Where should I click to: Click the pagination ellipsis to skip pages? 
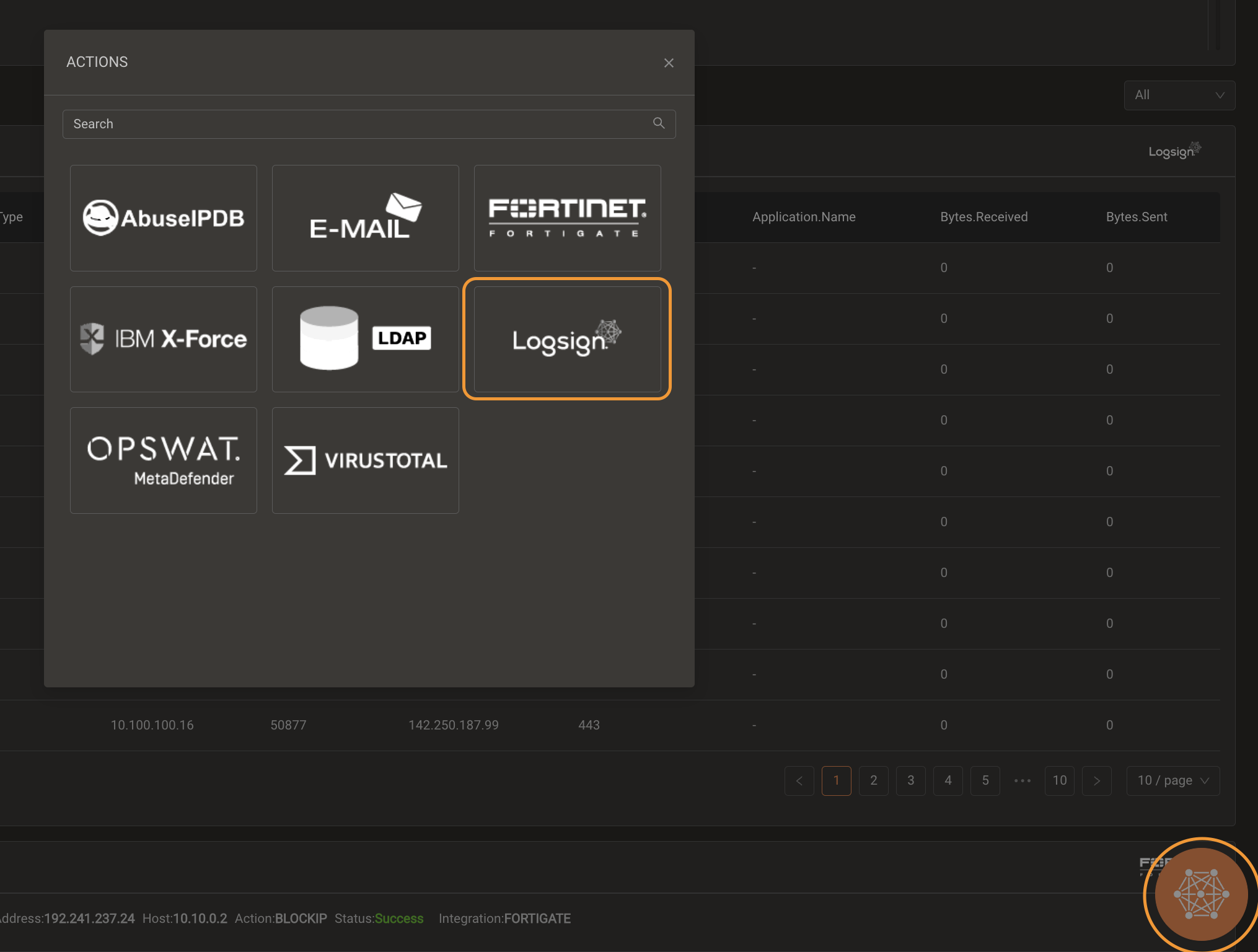[x=1023, y=780]
